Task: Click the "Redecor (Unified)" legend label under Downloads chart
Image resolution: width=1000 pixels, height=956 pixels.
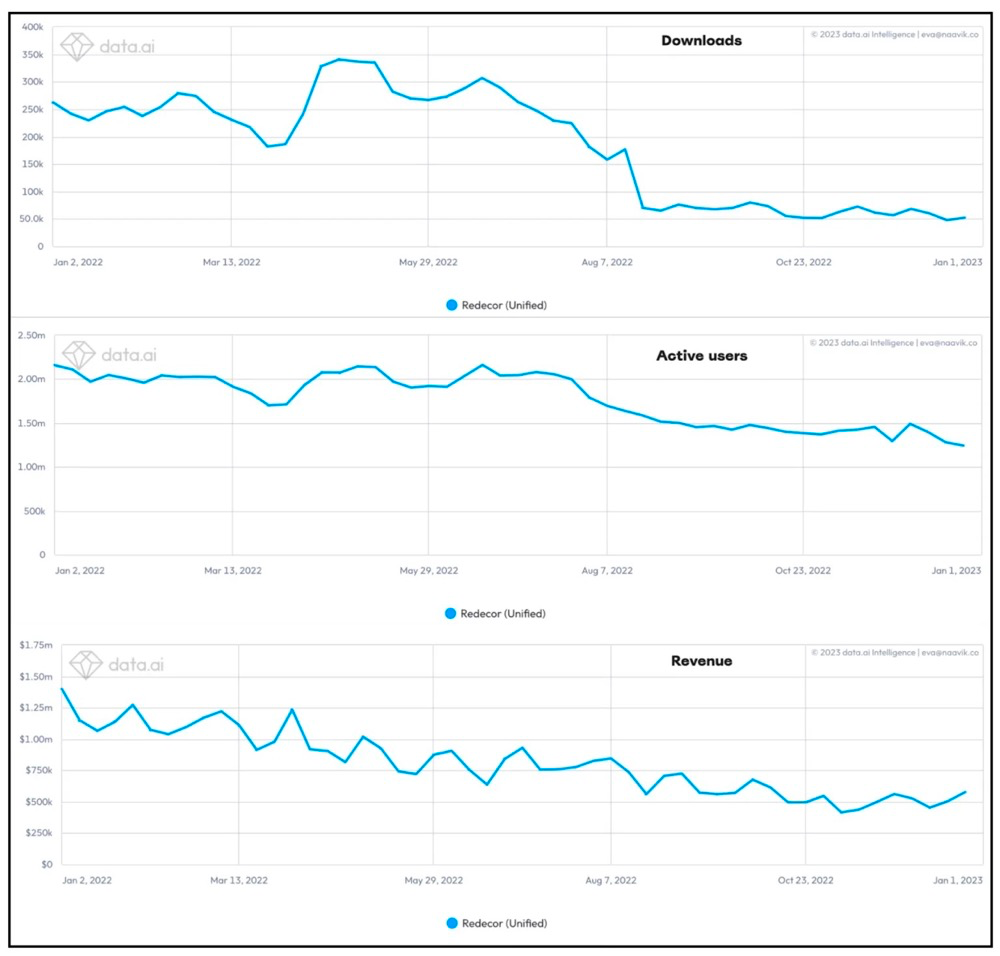Action: coord(504,305)
